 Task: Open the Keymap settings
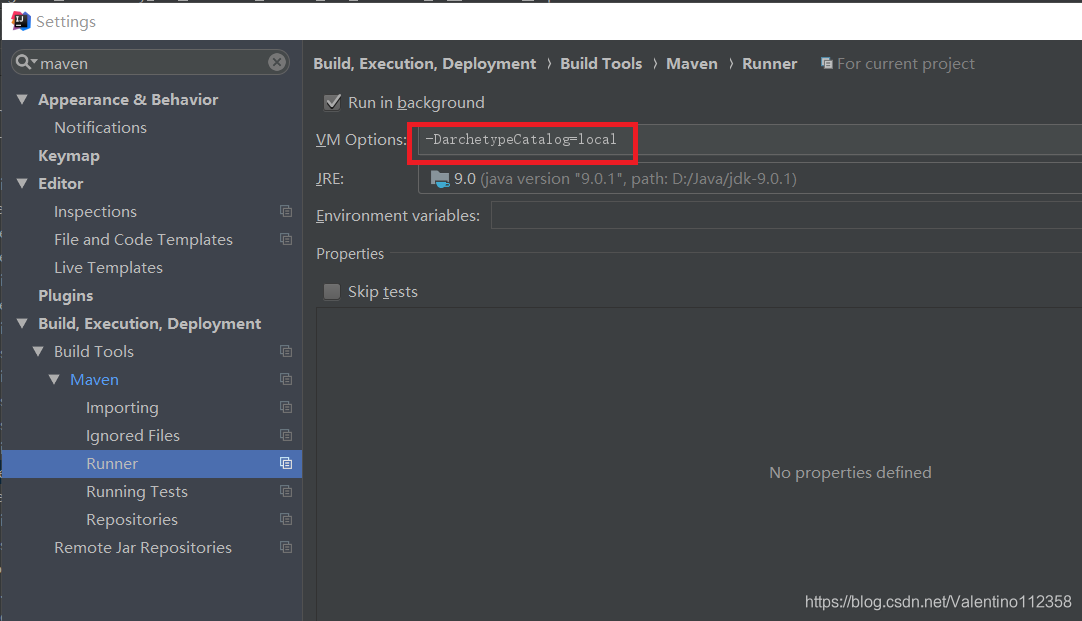point(69,156)
